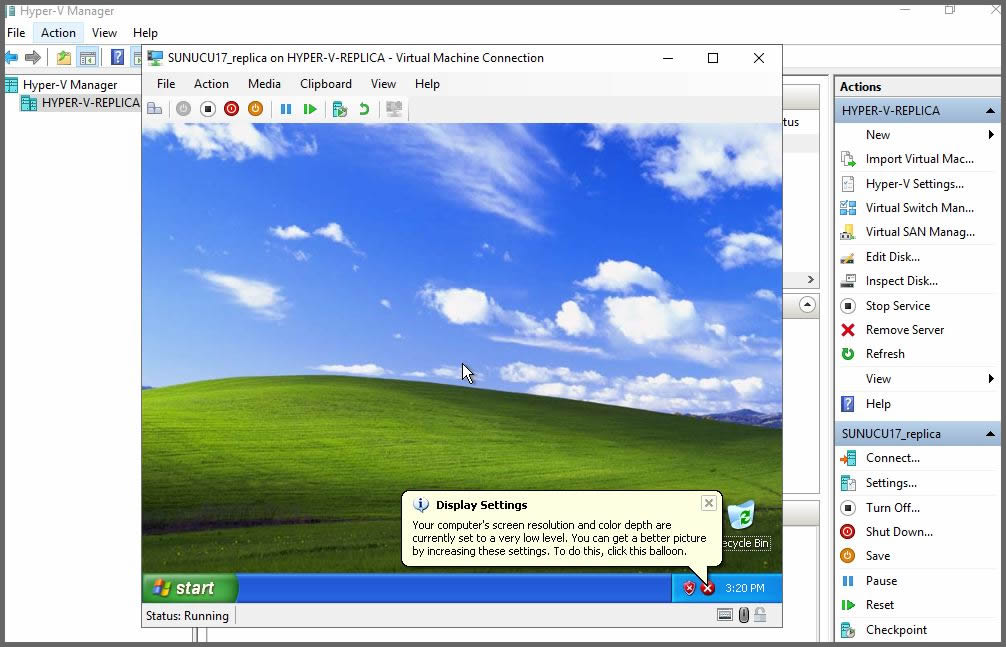Toggle the enhanced session mode icon
This screenshot has width=1006, height=647.
click(x=394, y=109)
